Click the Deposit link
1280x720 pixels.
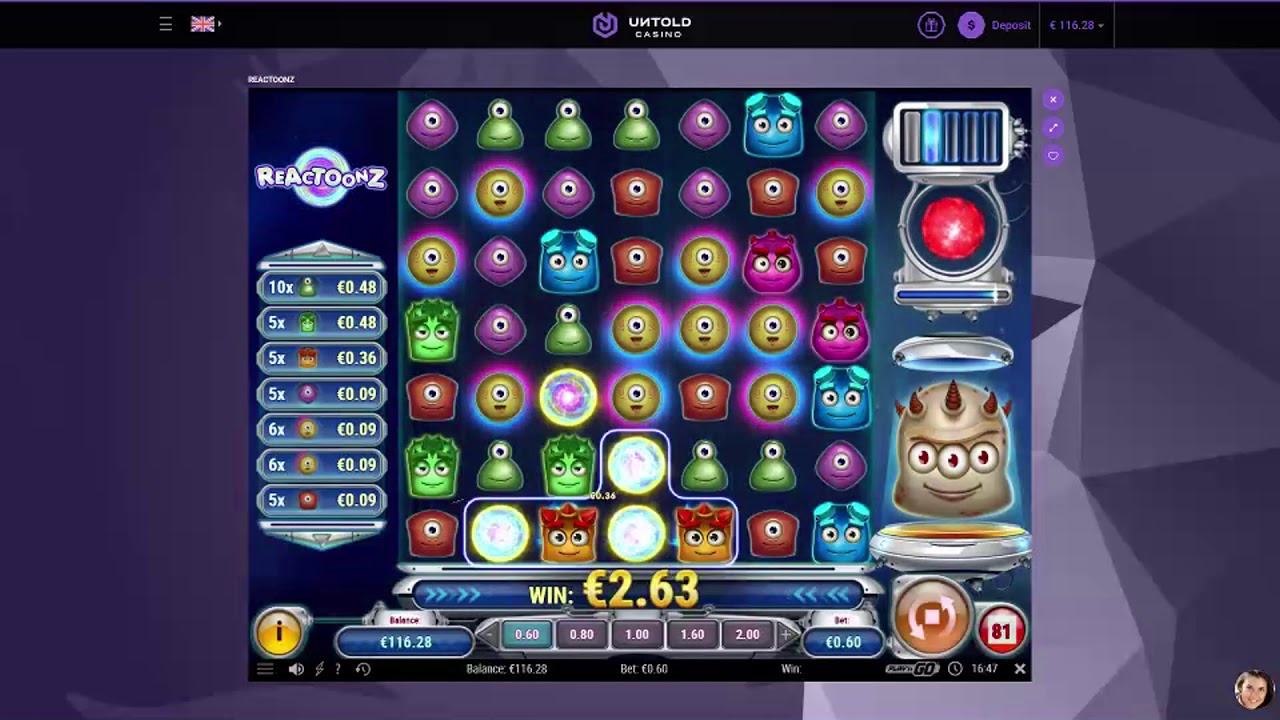[x=1011, y=25]
